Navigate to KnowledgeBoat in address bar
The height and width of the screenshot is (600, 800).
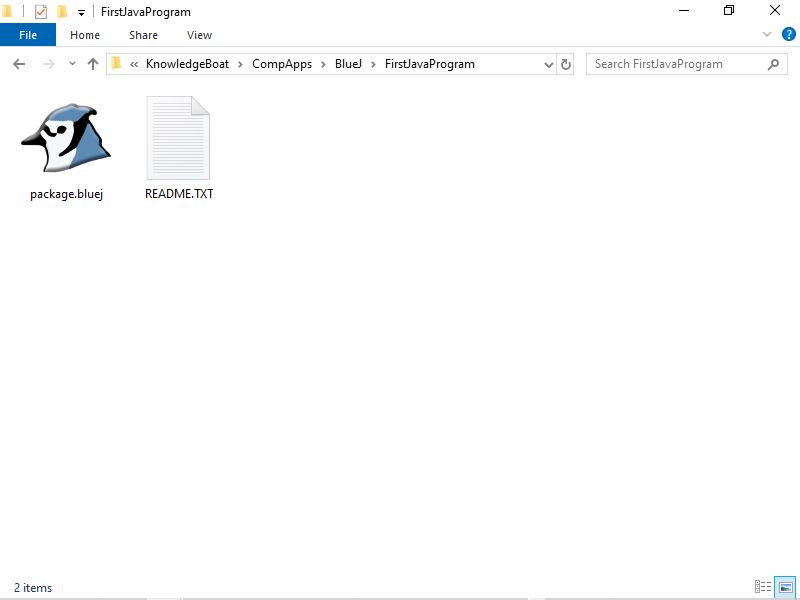coord(187,64)
